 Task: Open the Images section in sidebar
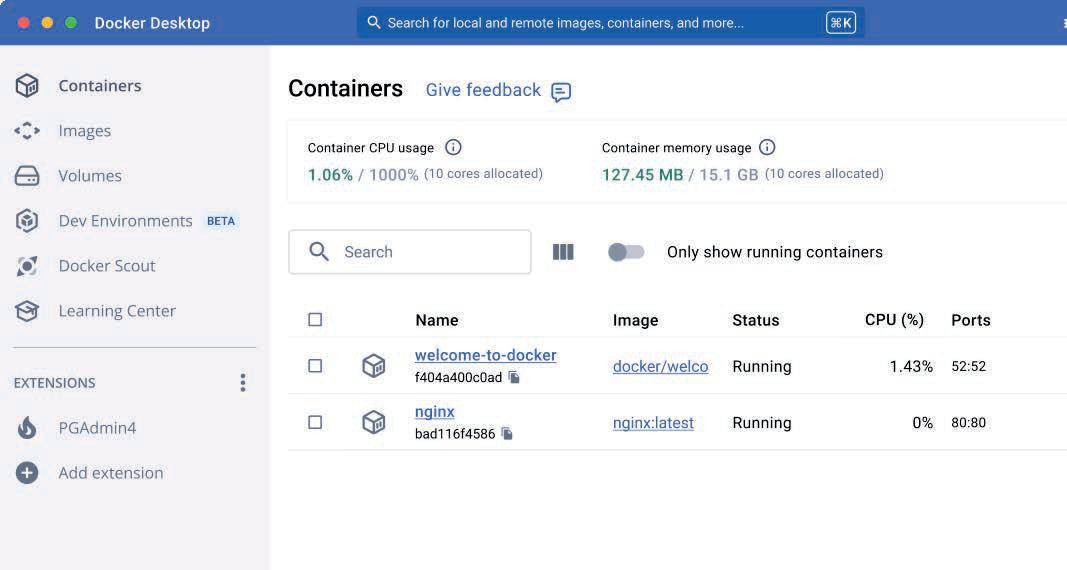click(x=84, y=131)
